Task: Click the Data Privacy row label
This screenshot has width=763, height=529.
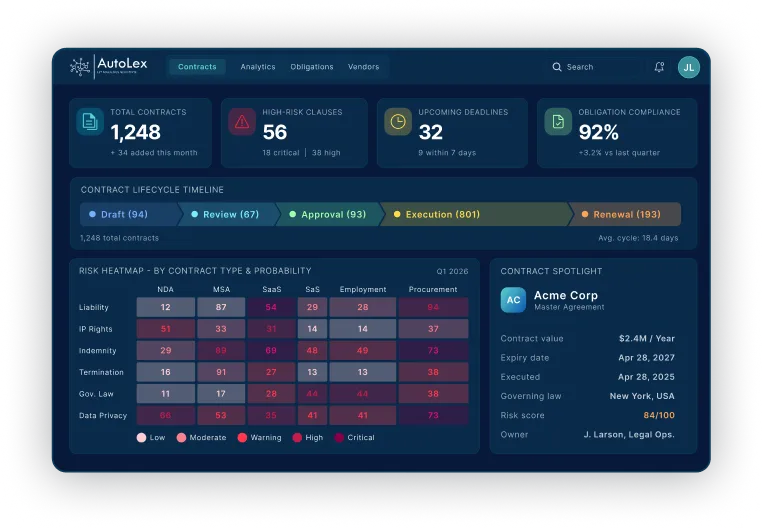Action: 103,416
